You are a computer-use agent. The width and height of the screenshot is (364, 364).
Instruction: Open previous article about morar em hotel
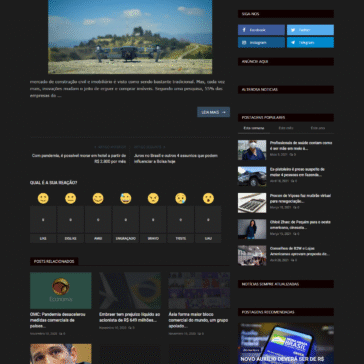click(x=79, y=158)
